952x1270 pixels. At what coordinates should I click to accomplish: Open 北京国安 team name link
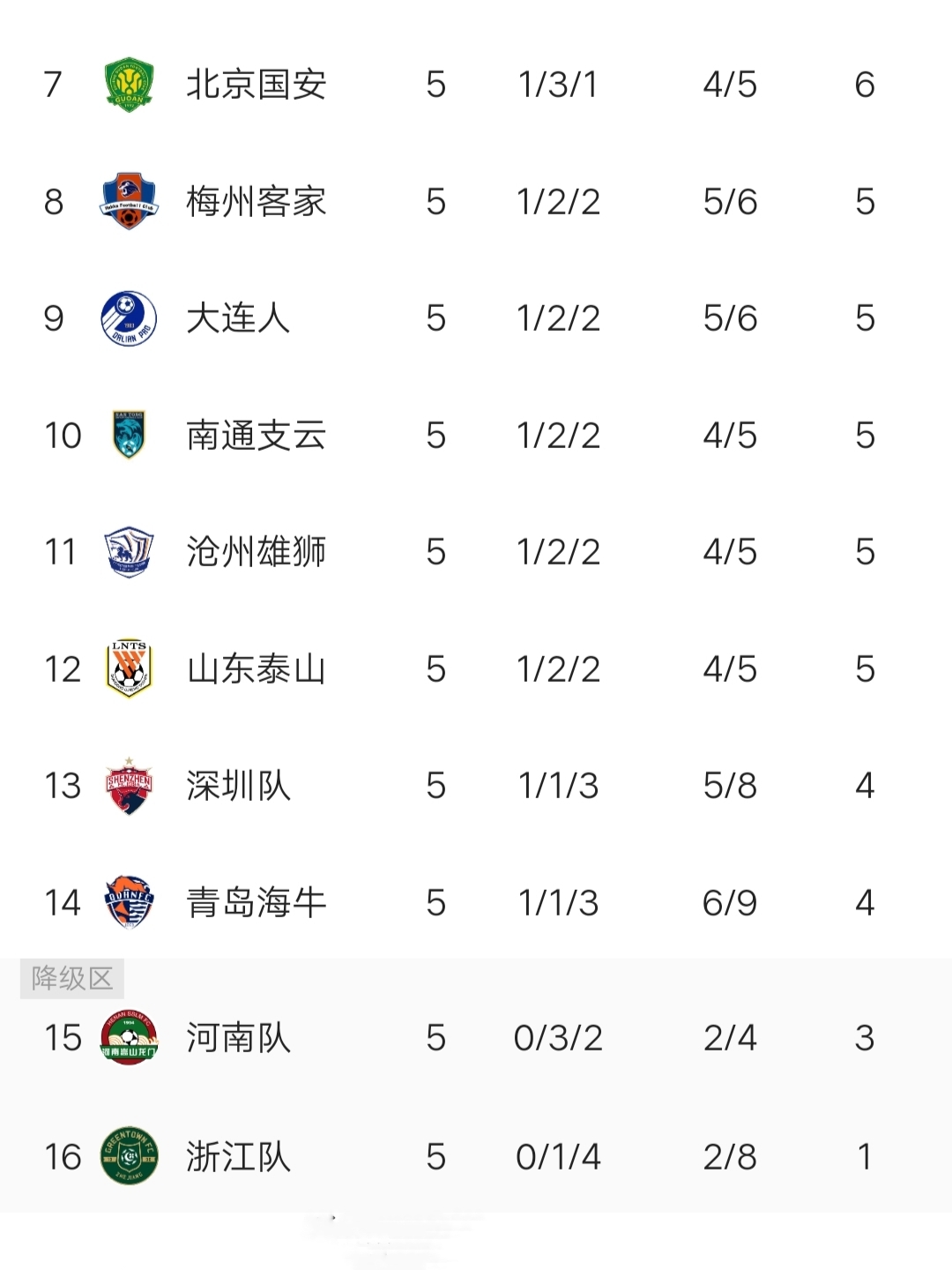[256, 86]
